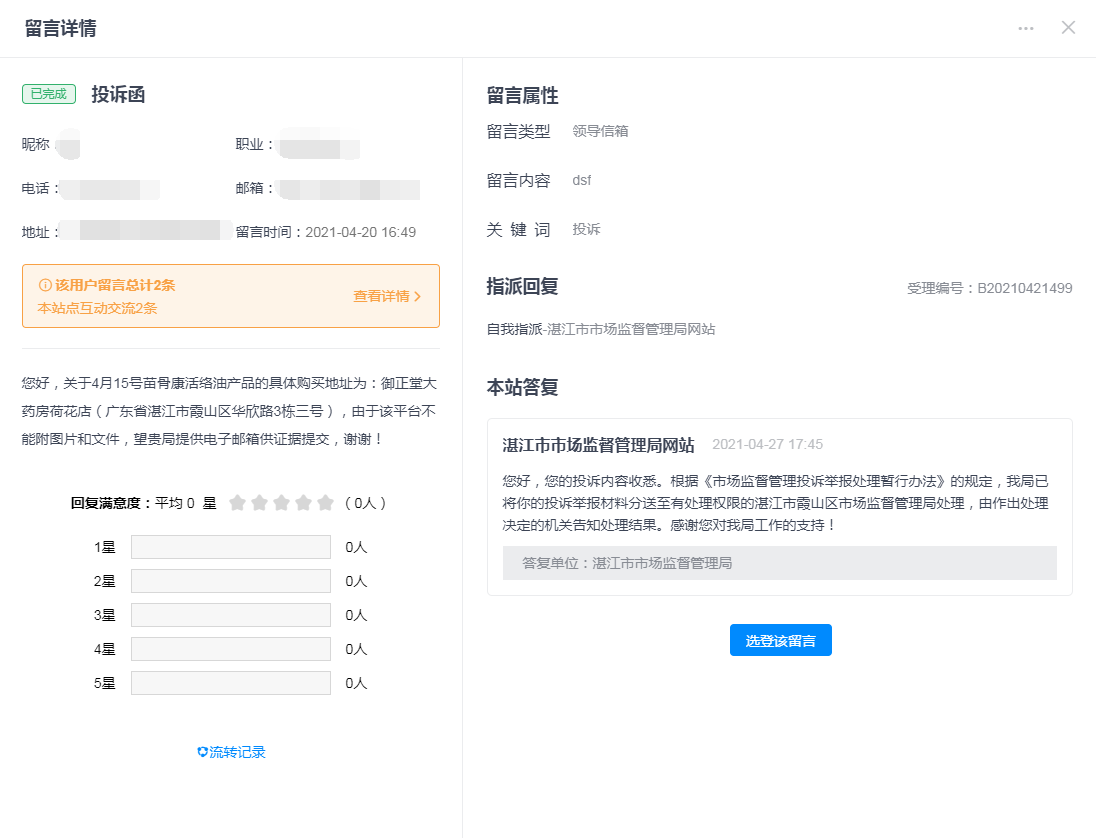Click the 1星 rating progress bar
The image size is (1096, 838).
(x=230, y=547)
